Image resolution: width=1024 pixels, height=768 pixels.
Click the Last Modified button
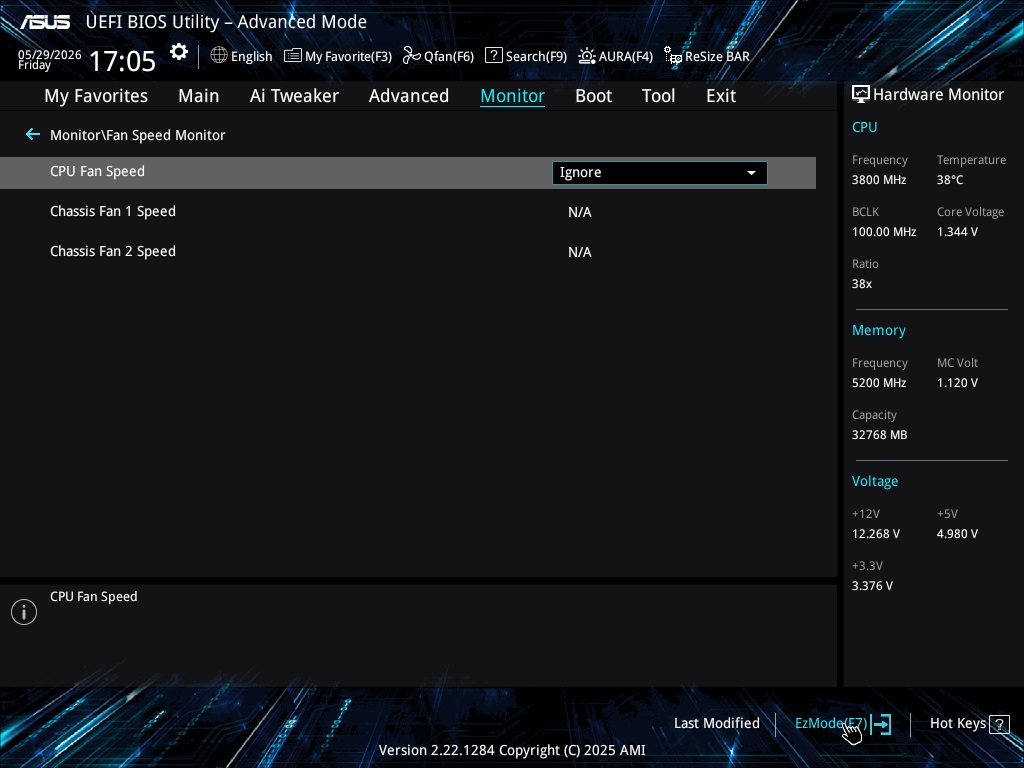click(716, 724)
